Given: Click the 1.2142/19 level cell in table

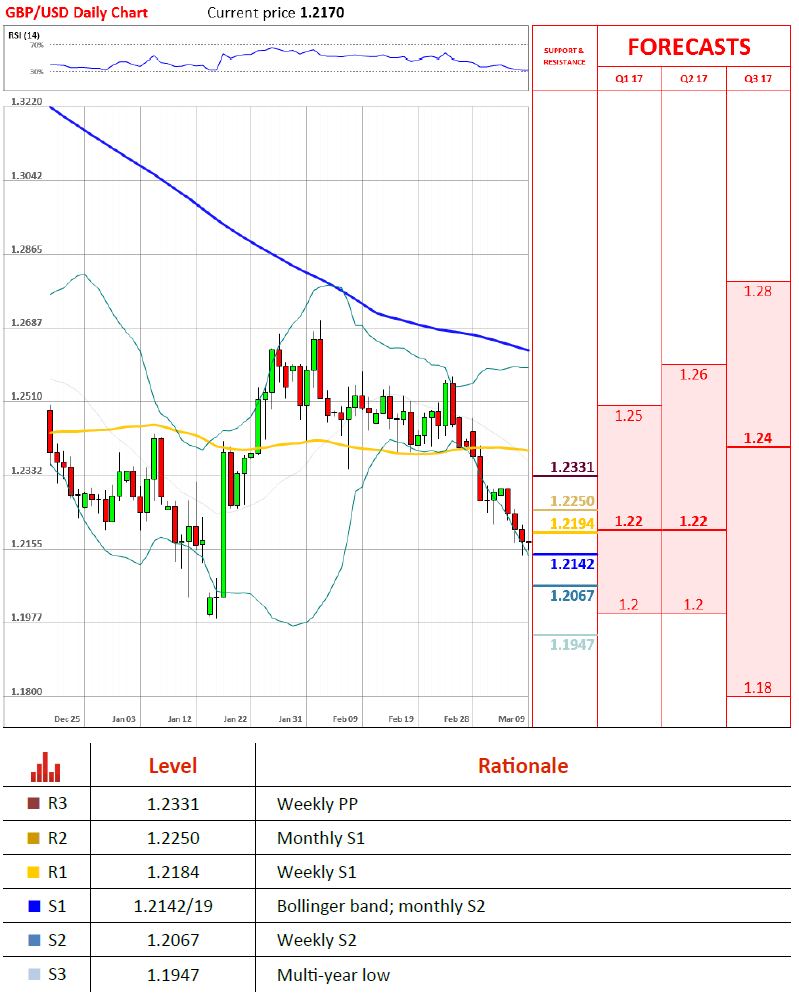Looking at the screenshot, I should [x=172, y=906].
